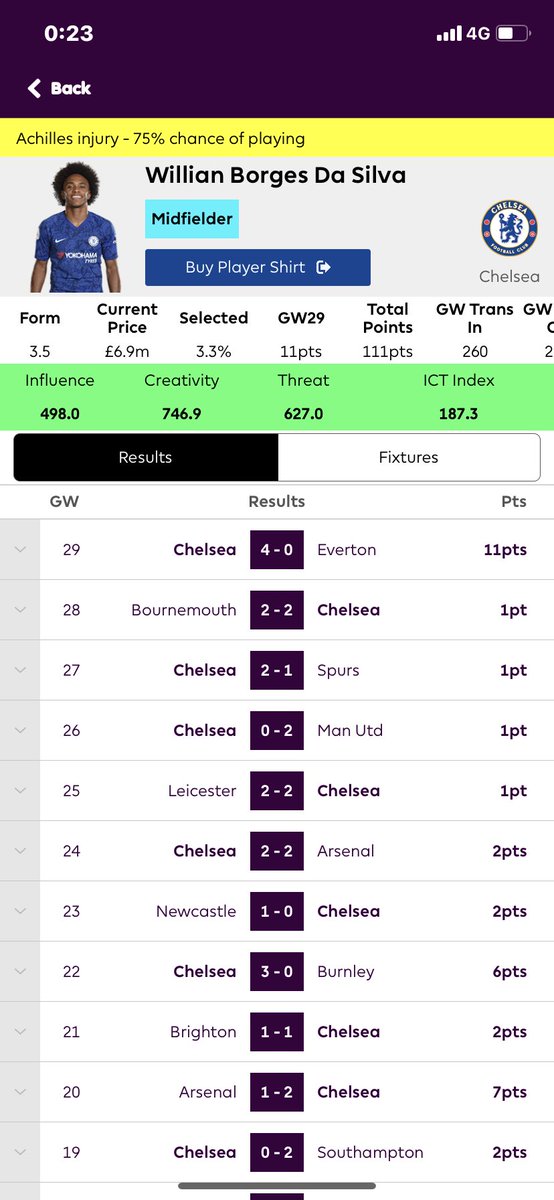Tap the Chelsea club crest

point(508,228)
